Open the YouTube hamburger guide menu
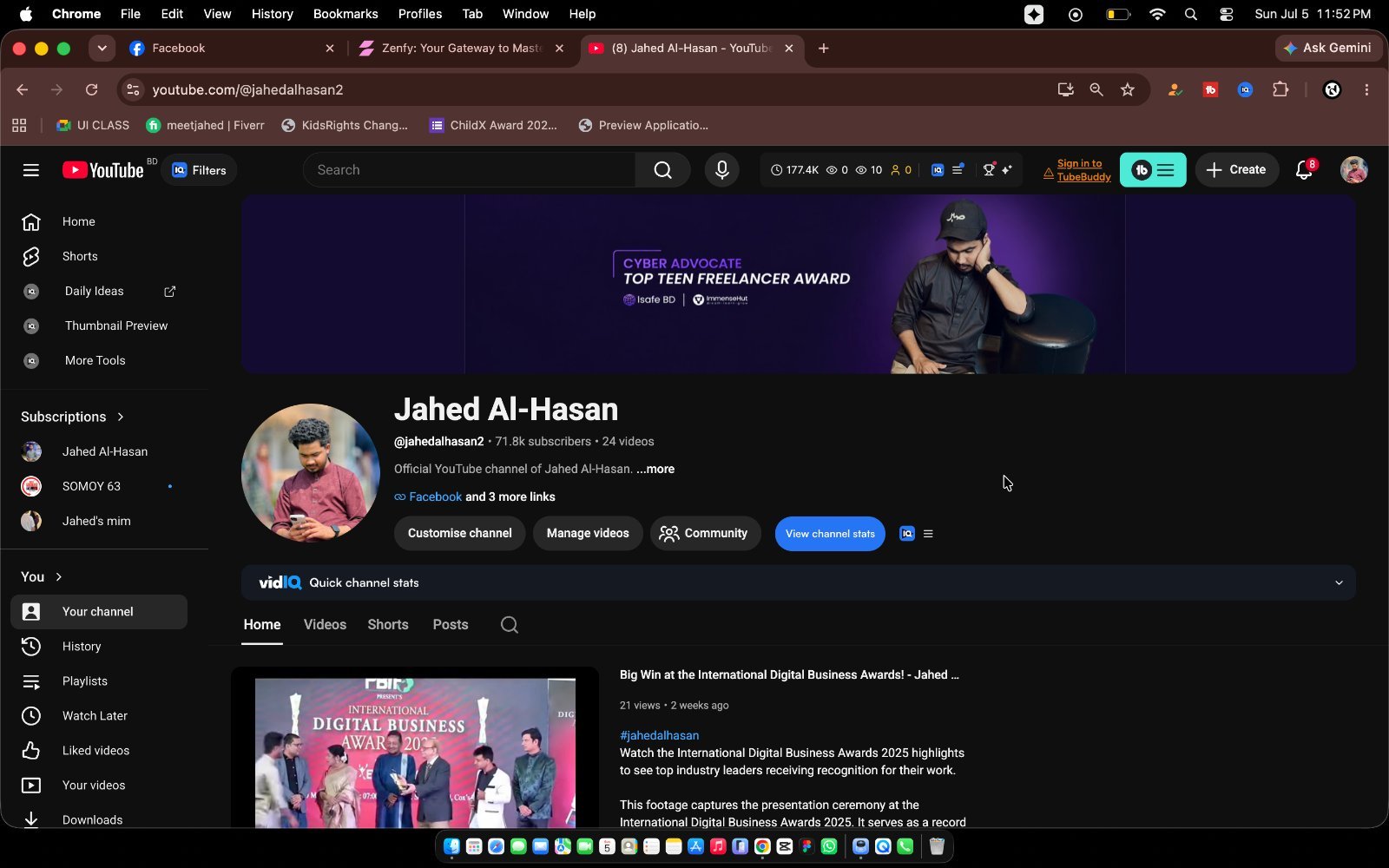The height and width of the screenshot is (868, 1389). tap(31, 170)
